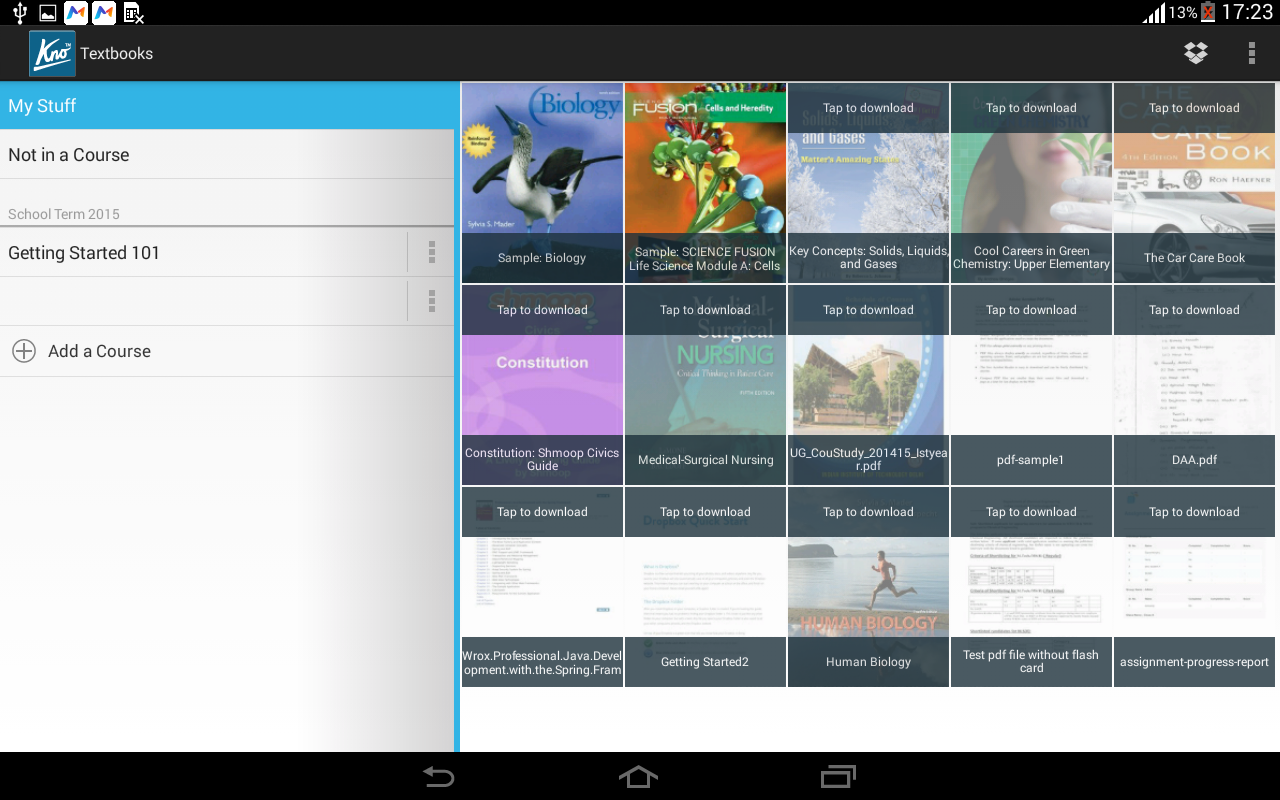
Task: Open the overflow menu in the top bar
Action: [1251, 53]
